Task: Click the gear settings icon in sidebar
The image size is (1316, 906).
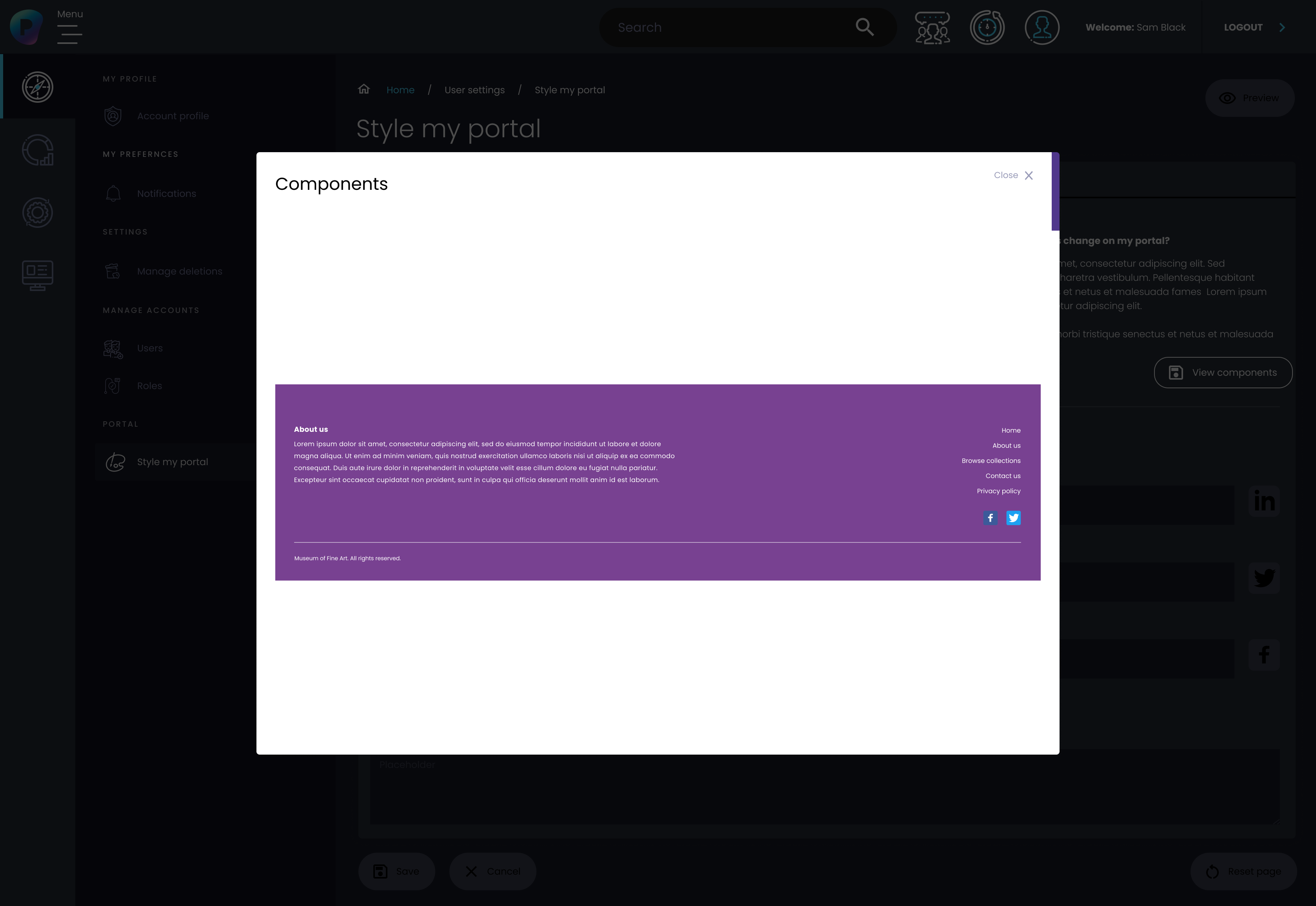Action: (38, 213)
